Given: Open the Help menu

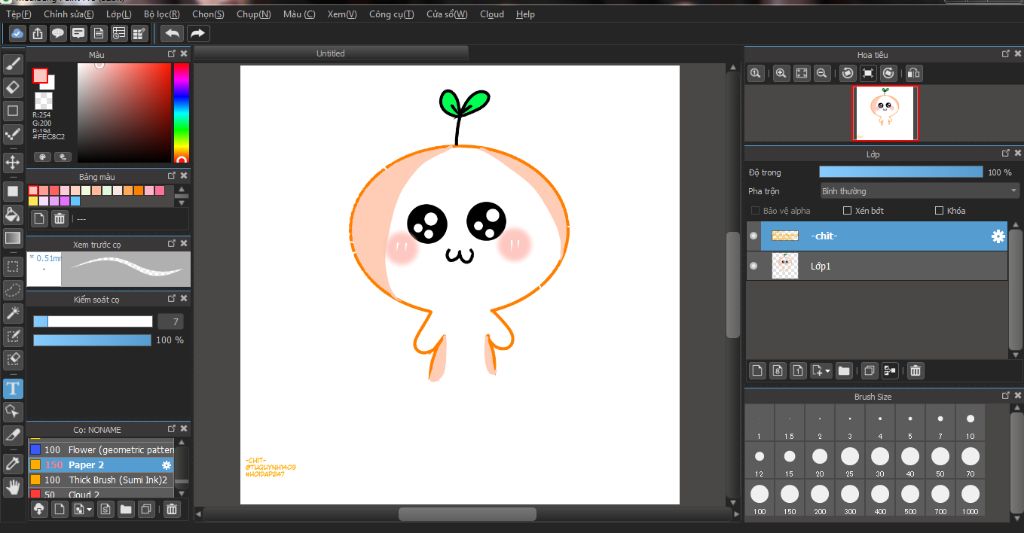Looking at the screenshot, I should click(525, 14).
